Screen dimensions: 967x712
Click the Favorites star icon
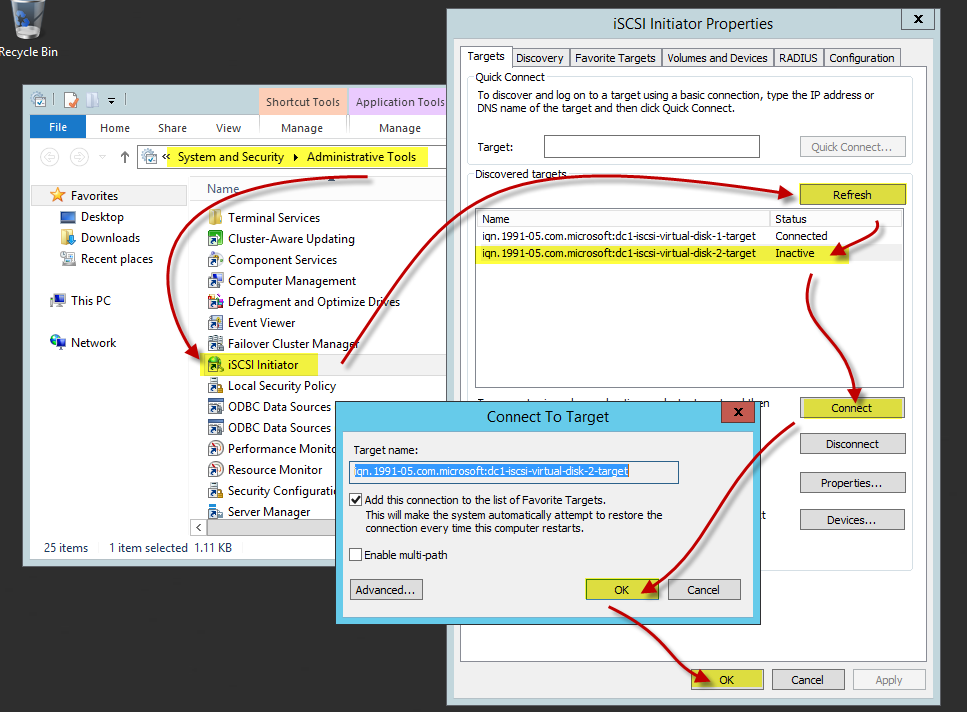tap(57, 195)
